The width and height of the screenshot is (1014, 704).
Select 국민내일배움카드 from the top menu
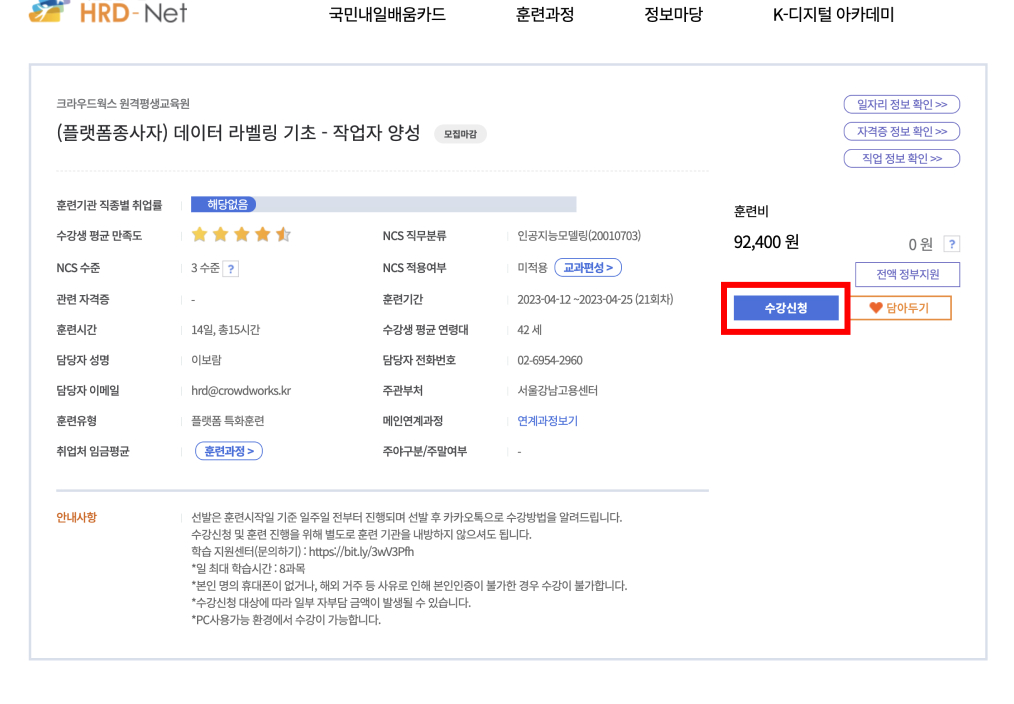(388, 14)
